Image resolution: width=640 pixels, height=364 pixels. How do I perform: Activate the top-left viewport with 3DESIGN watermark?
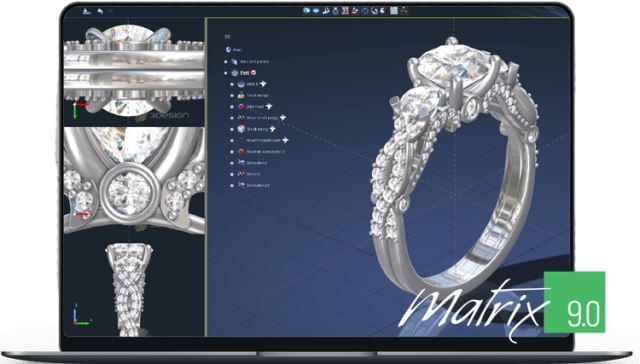pyautogui.click(x=134, y=73)
